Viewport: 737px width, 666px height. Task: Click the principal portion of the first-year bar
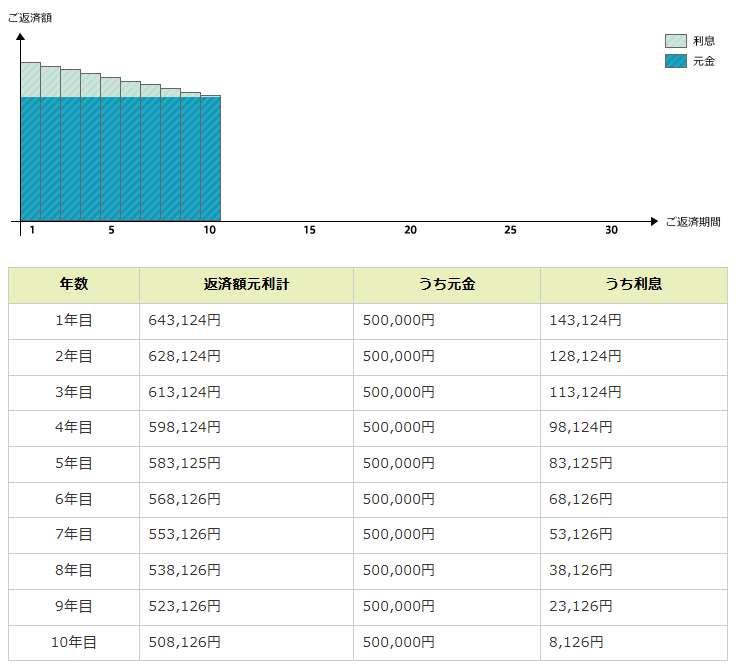[30, 158]
